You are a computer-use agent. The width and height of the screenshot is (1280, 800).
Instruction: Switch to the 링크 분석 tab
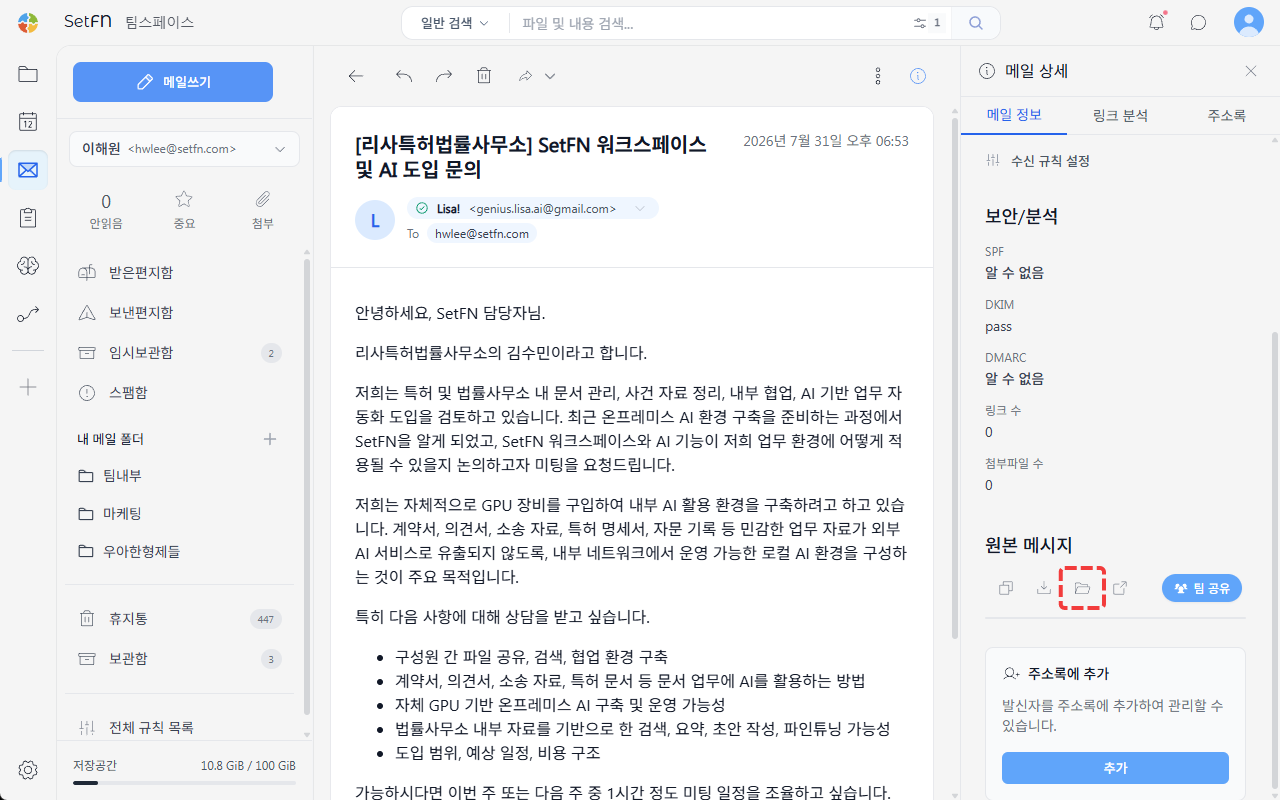[x=1120, y=115]
